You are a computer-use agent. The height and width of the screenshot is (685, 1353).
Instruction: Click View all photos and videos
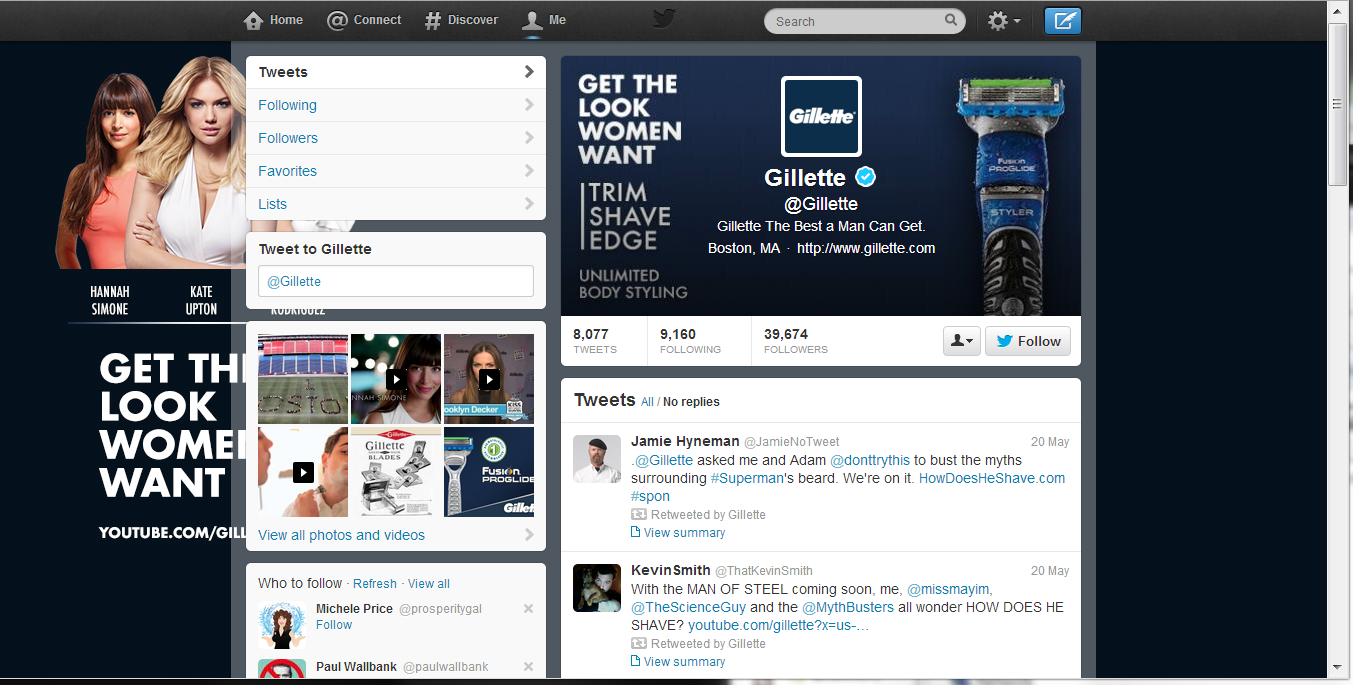coord(341,535)
